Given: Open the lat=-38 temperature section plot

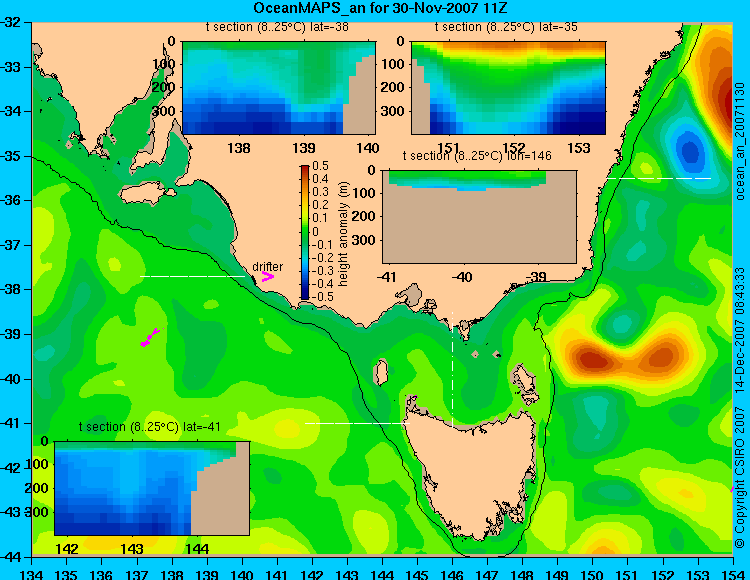Looking at the screenshot, I should tap(279, 88).
